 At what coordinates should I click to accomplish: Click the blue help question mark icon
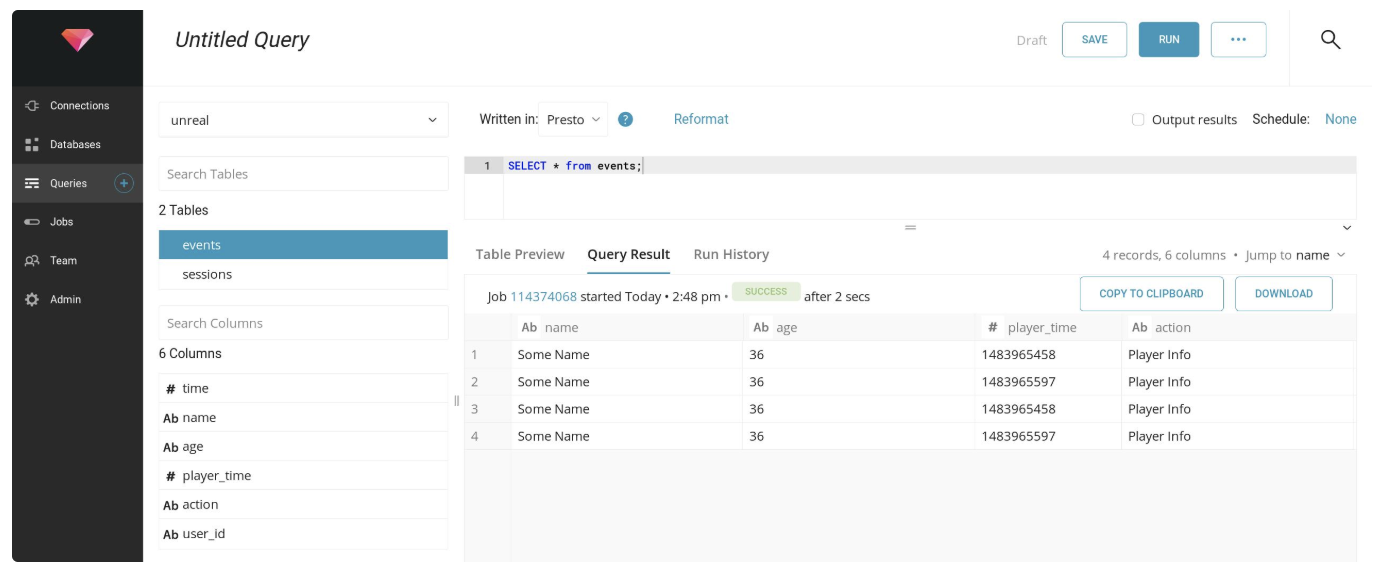[x=625, y=119]
